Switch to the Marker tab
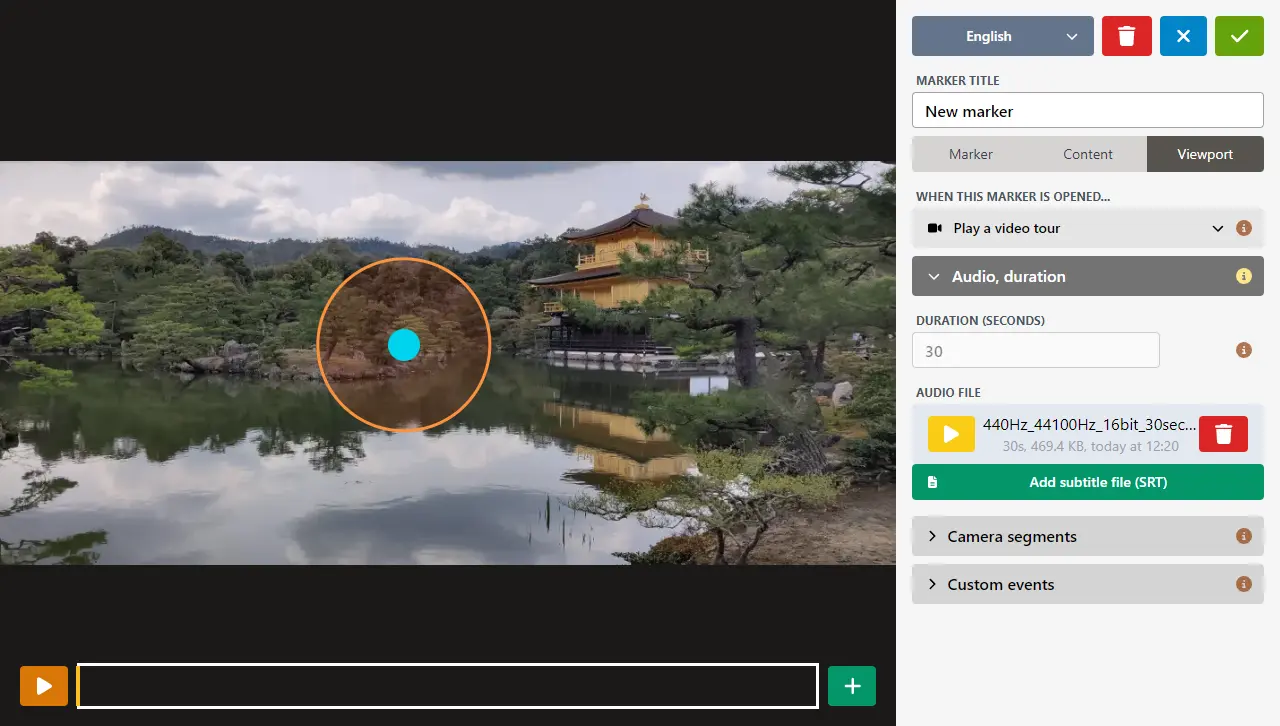 coord(970,154)
